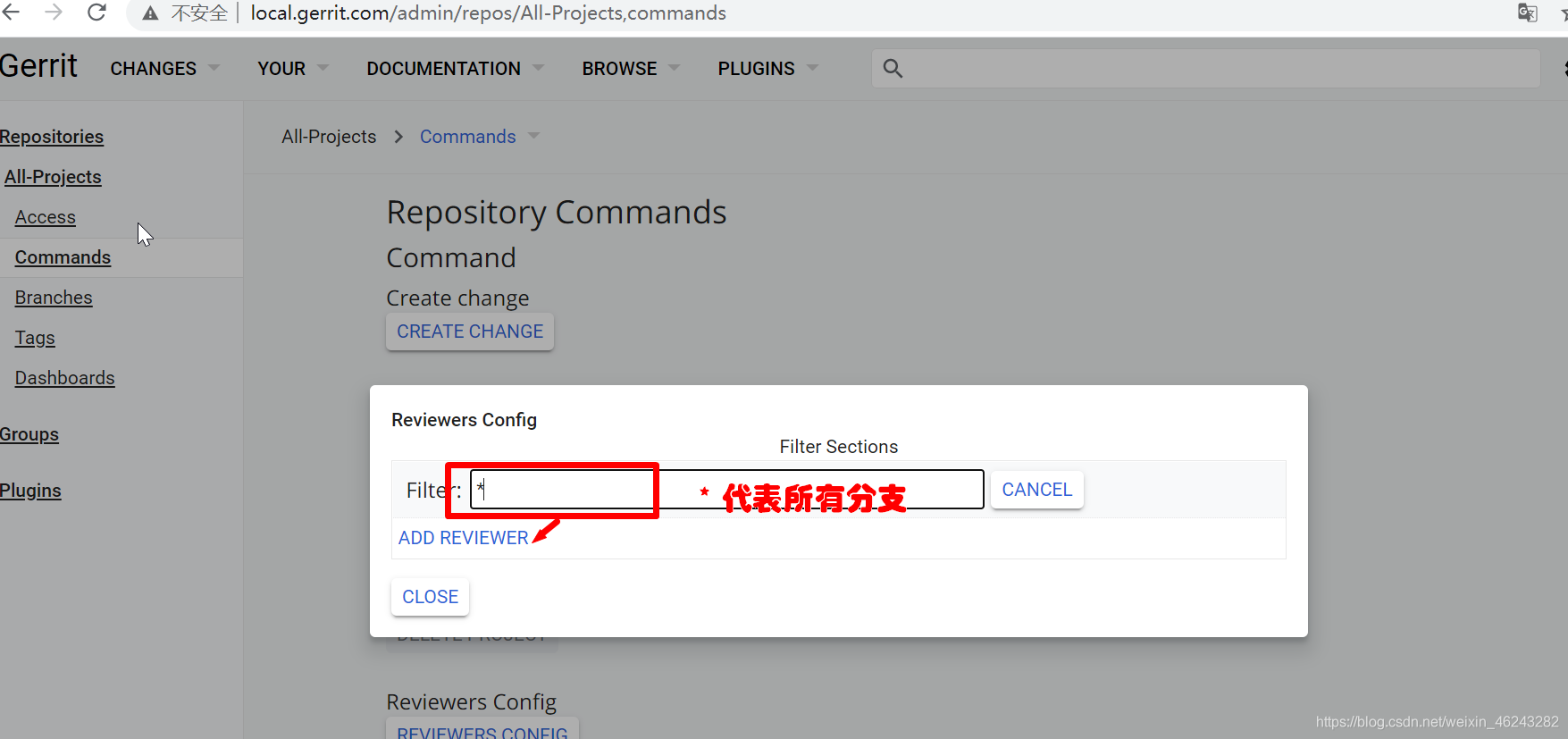Viewport: 1568px width, 739px height.
Task: Open Groups in the sidebar
Action: tap(29, 434)
